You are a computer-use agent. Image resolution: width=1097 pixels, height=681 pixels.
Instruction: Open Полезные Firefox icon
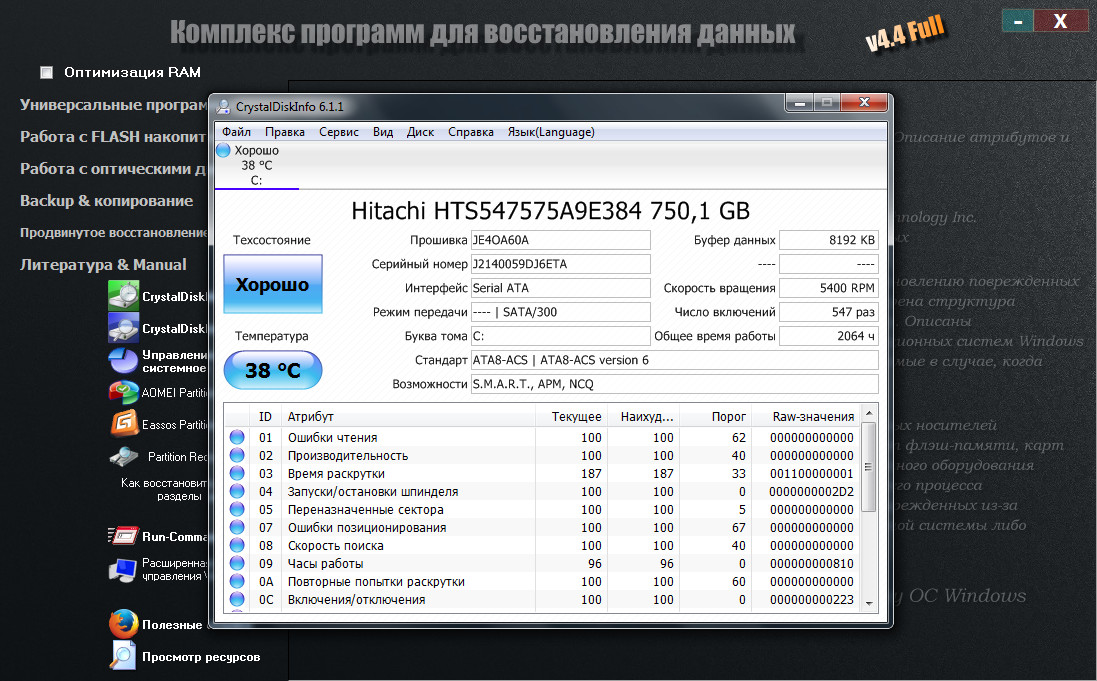point(124,624)
